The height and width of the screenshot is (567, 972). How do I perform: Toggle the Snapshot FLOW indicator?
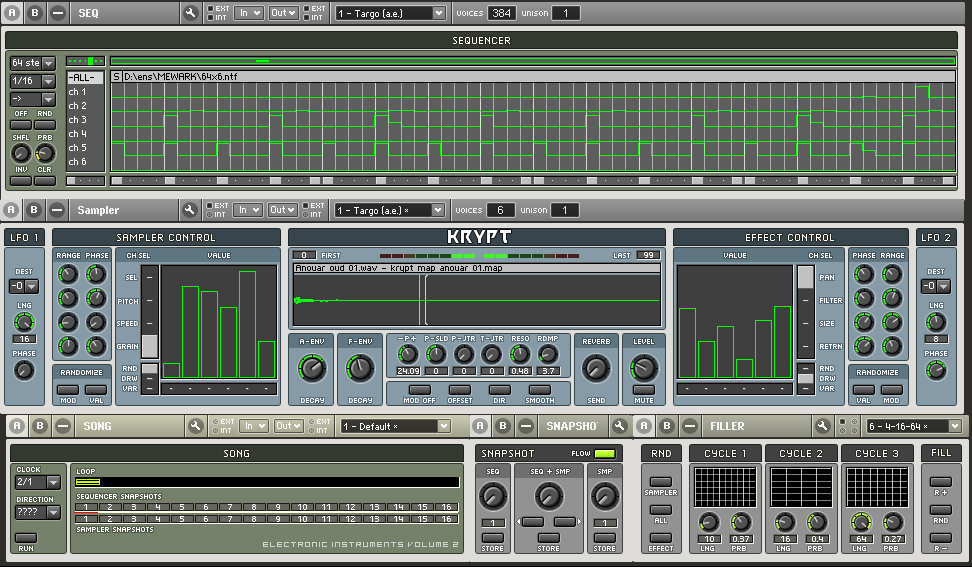[x=605, y=454]
